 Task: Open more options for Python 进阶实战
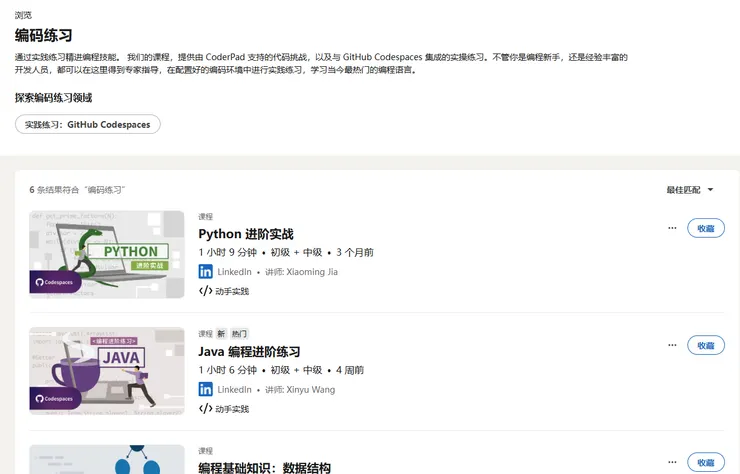(672, 228)
